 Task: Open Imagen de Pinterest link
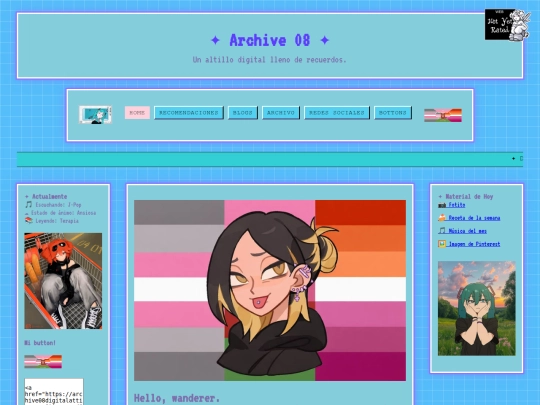tap(474, 244)
